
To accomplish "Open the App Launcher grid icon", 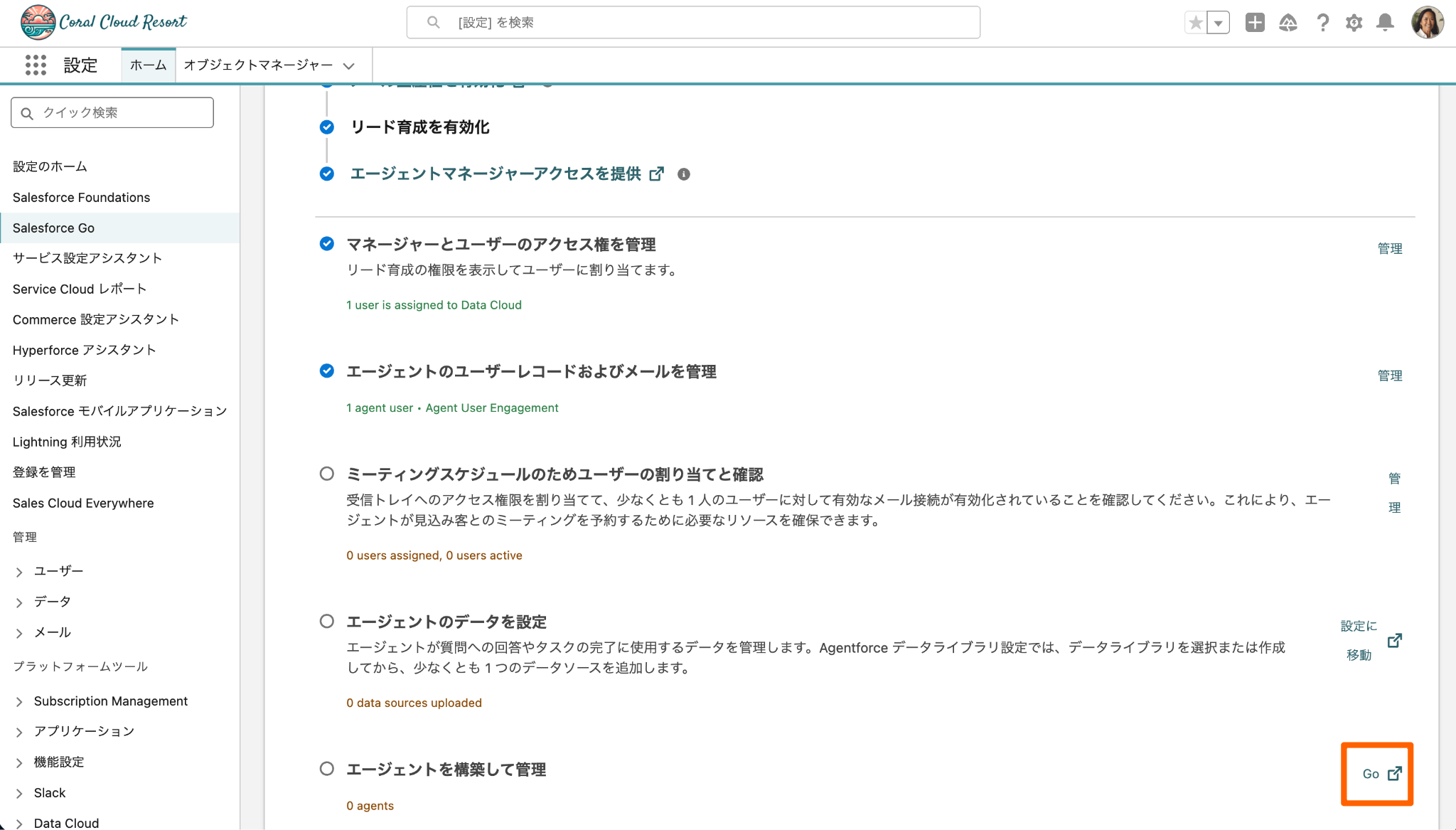I will 36,65.
